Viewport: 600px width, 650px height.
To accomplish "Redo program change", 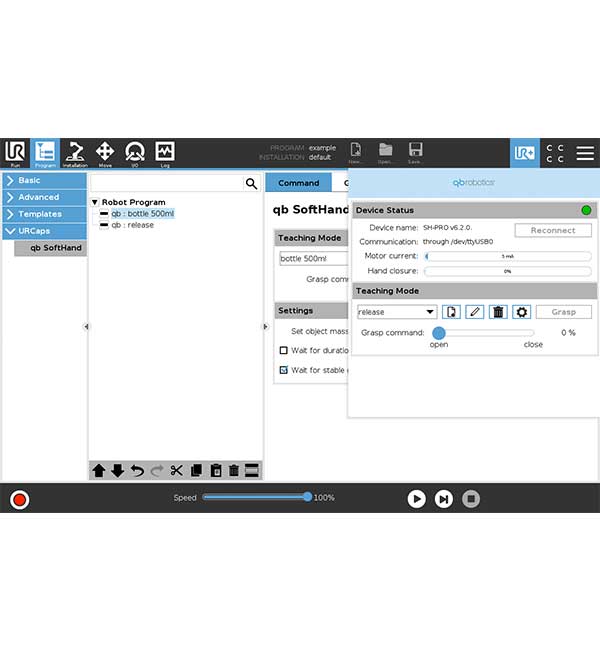I will (157, 471).
